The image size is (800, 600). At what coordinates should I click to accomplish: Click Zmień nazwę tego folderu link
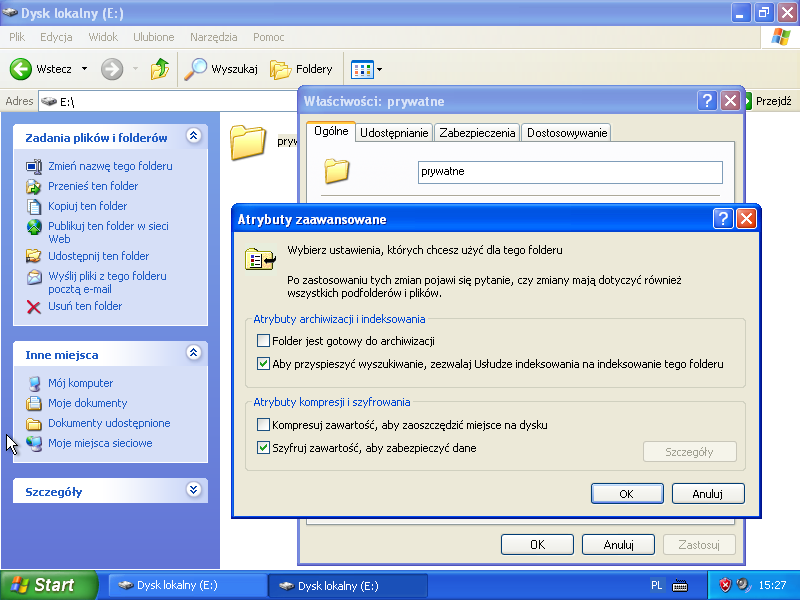point(110,166)
